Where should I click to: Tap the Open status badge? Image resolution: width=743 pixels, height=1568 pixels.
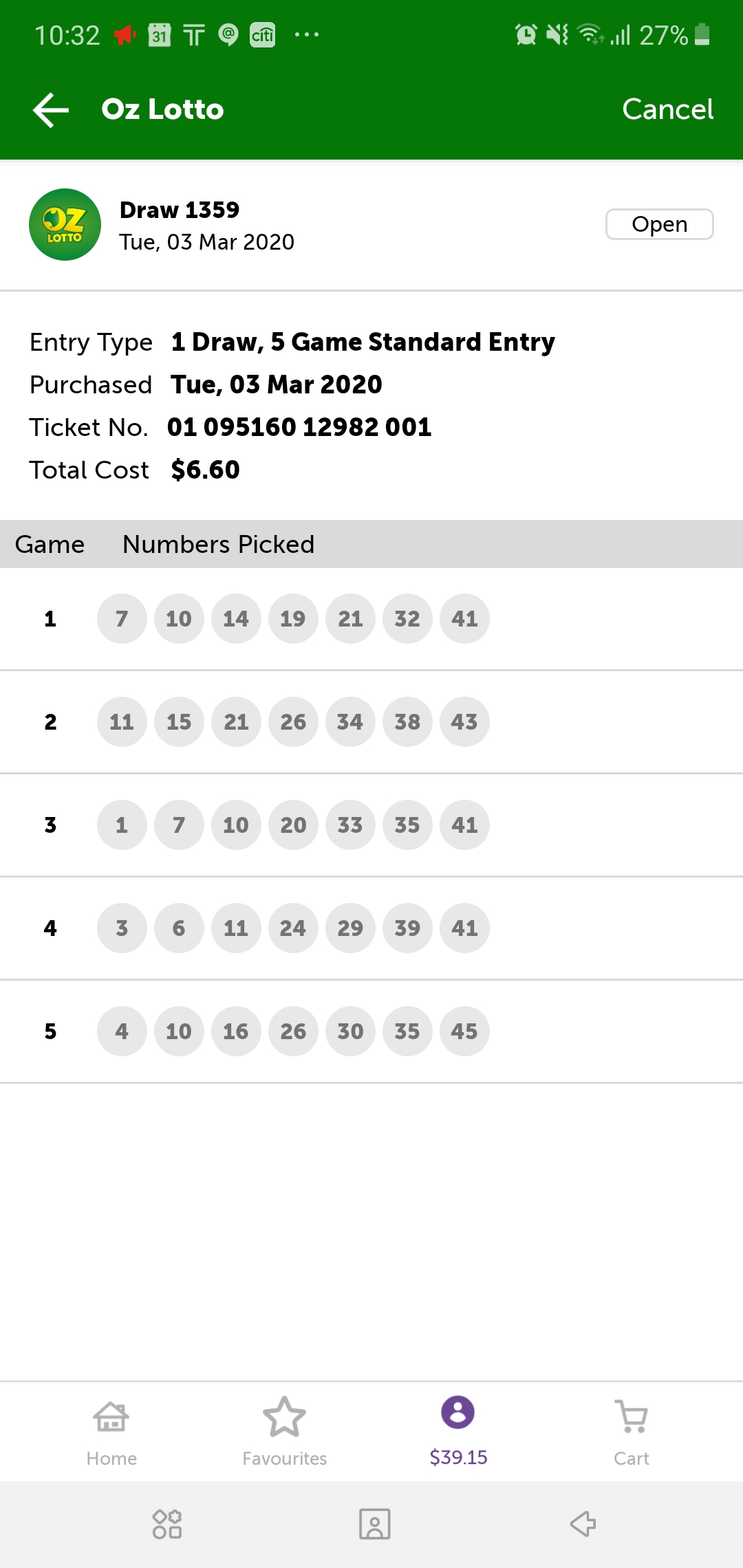659,224
